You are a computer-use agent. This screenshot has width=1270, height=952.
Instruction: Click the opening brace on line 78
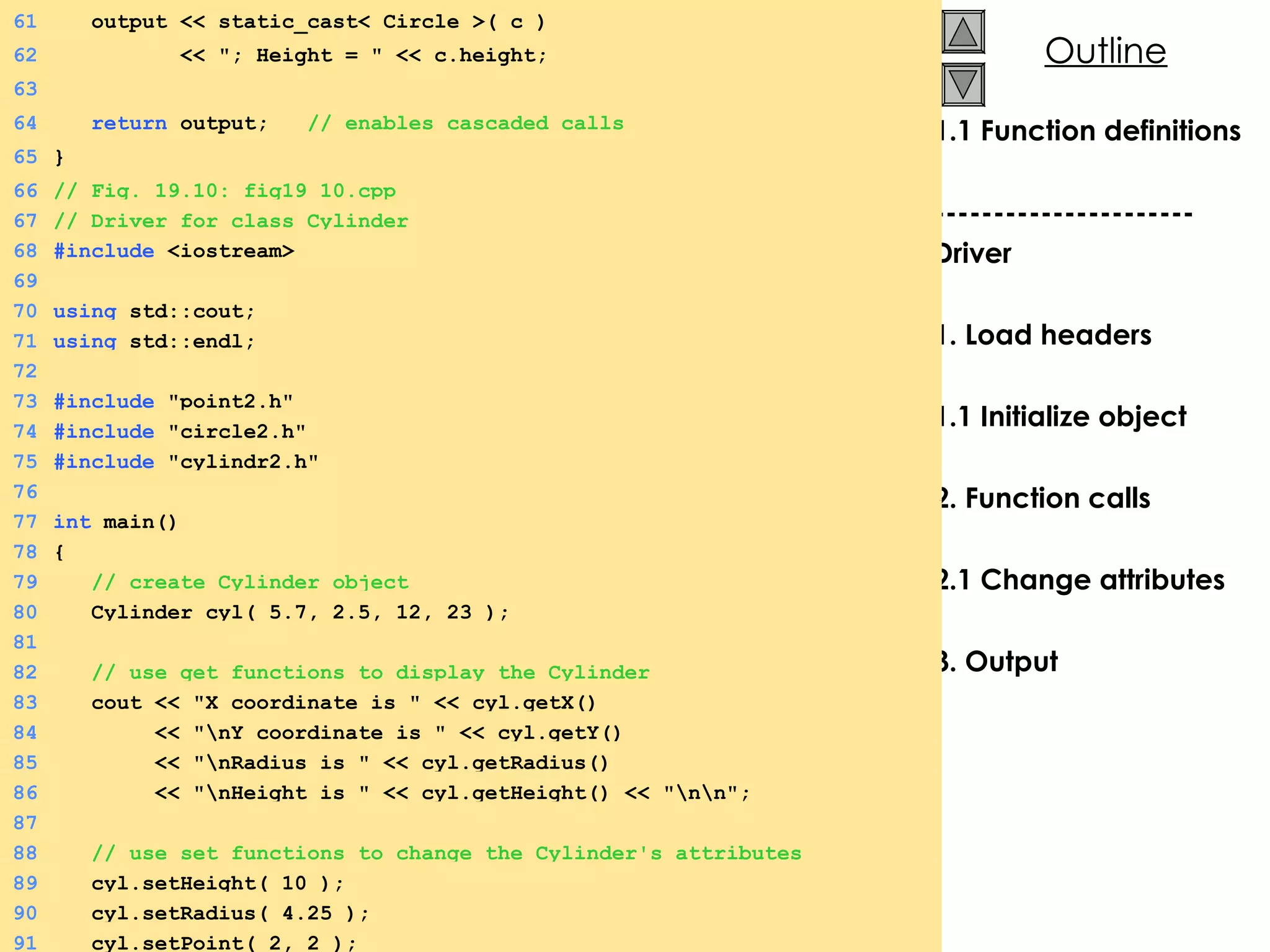[x=60, y=552]
